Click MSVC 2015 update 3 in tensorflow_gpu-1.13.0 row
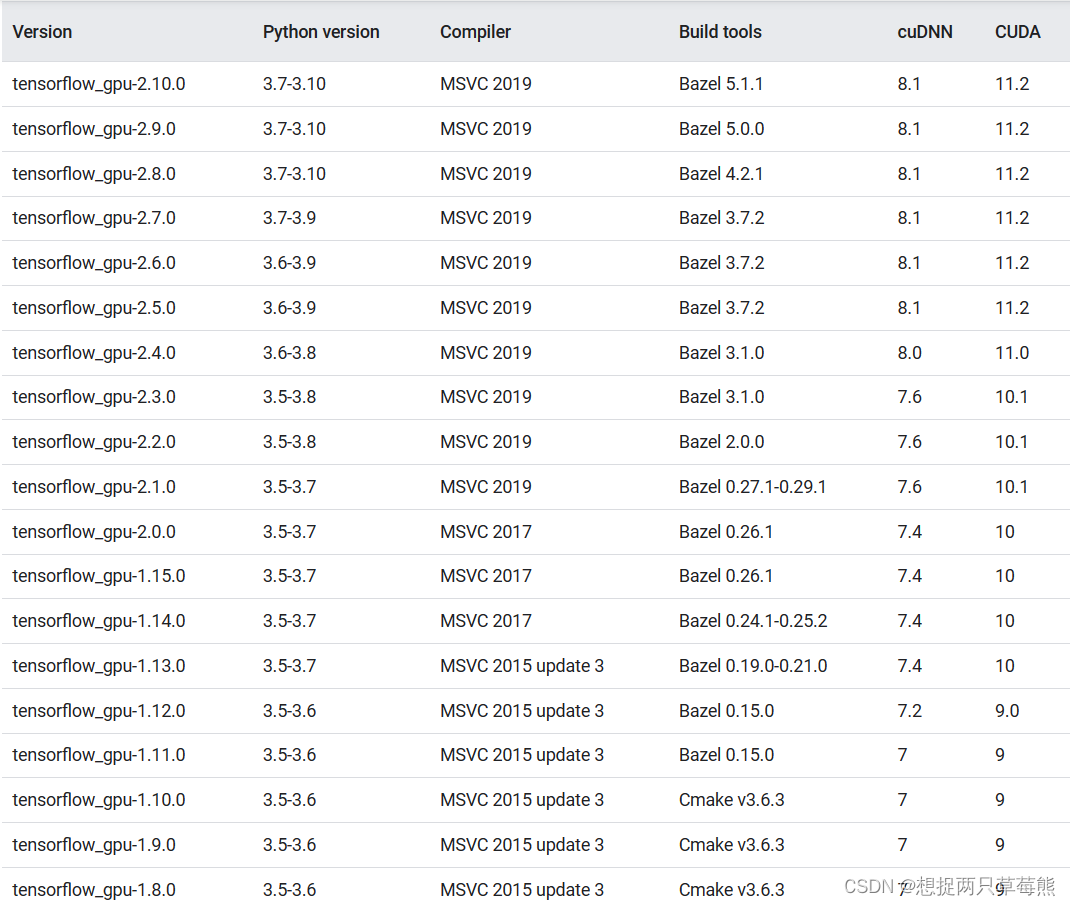Viewport: 1070px width, 906px height. click(x=522, y=667)
